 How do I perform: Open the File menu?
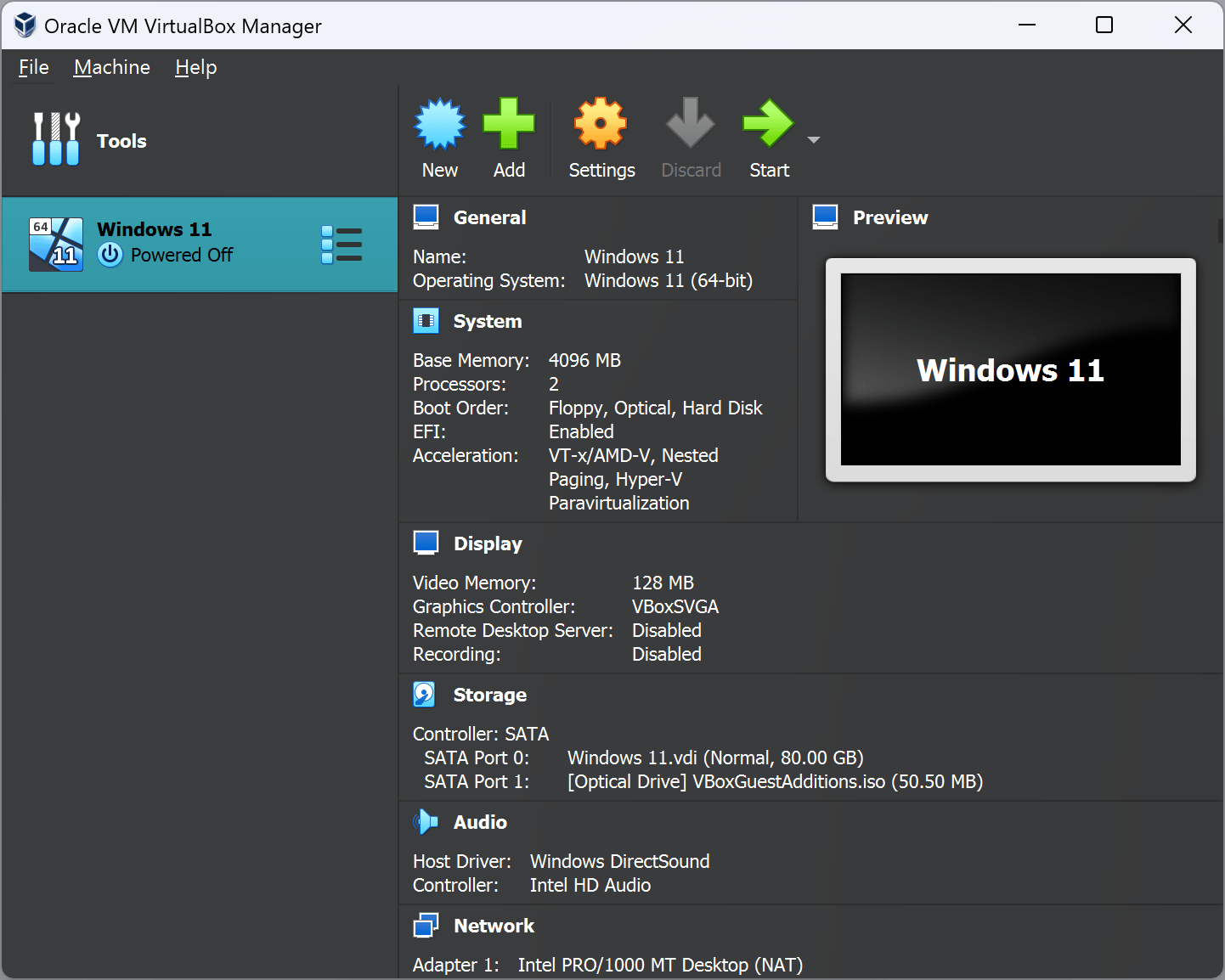tap(34, 67)
